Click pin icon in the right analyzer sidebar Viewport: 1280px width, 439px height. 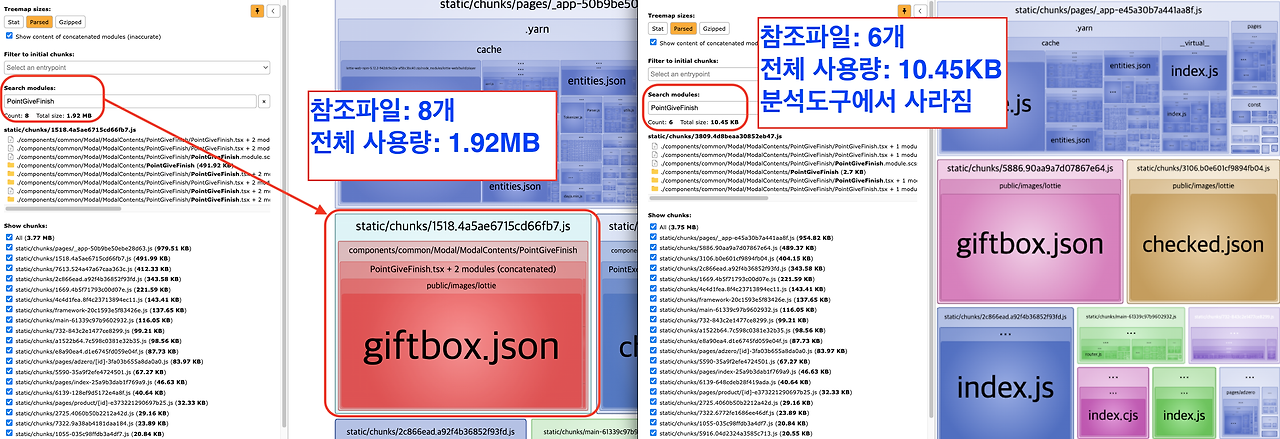pyautogui.click(x=904, y=10)
